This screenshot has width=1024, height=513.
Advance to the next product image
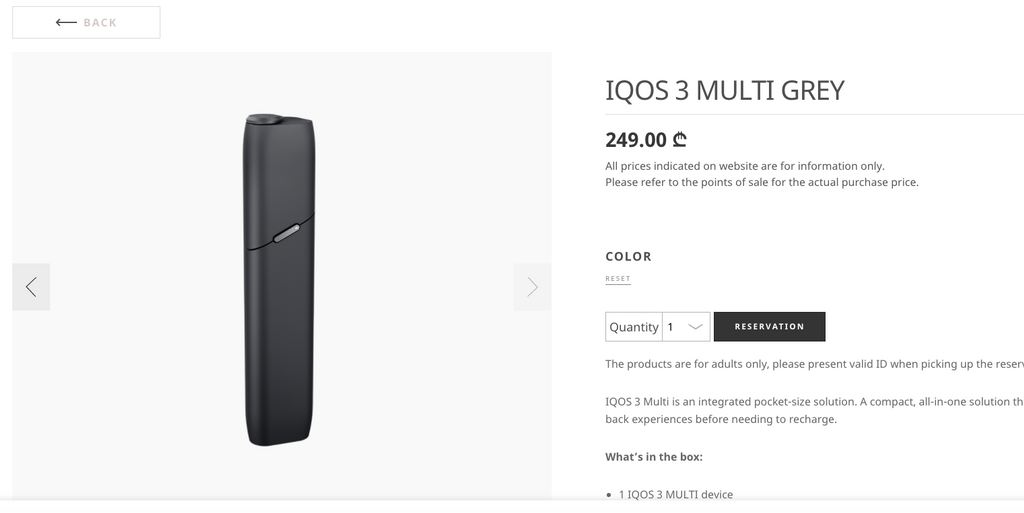(x=532, y=287)
